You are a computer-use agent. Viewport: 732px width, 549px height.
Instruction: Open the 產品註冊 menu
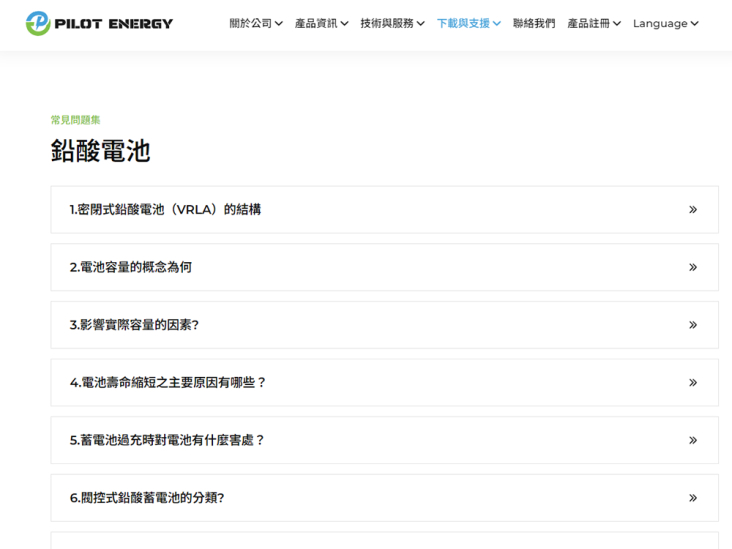pos(593,23)
